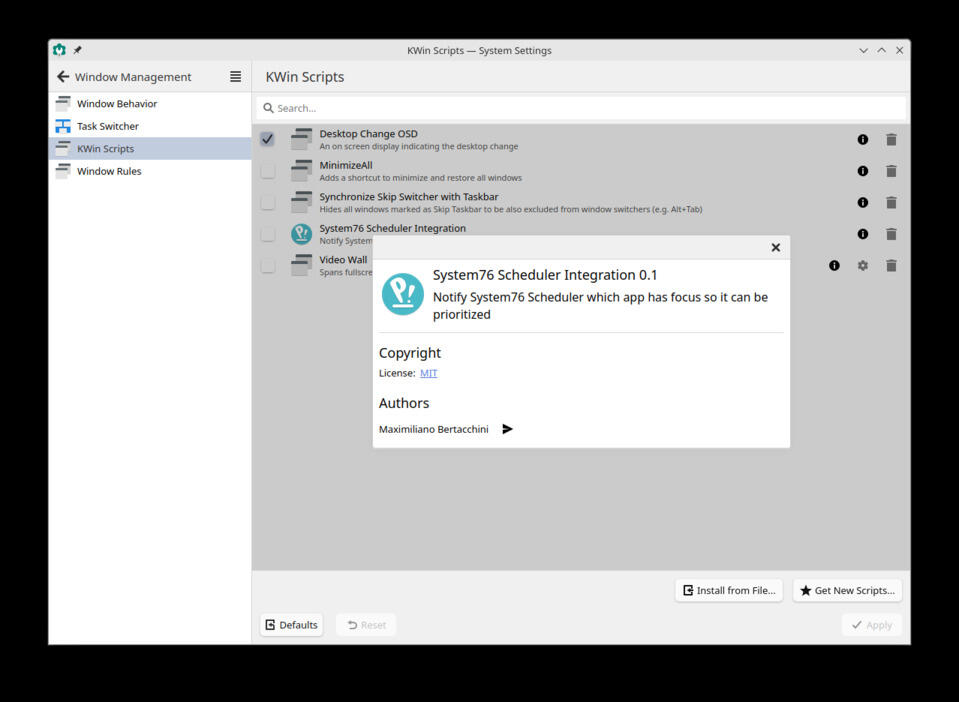Uncheck Desktop Change OSD checkbox
Image resolution: width=959 pixels, height=702 pixels.
point(267,139)
